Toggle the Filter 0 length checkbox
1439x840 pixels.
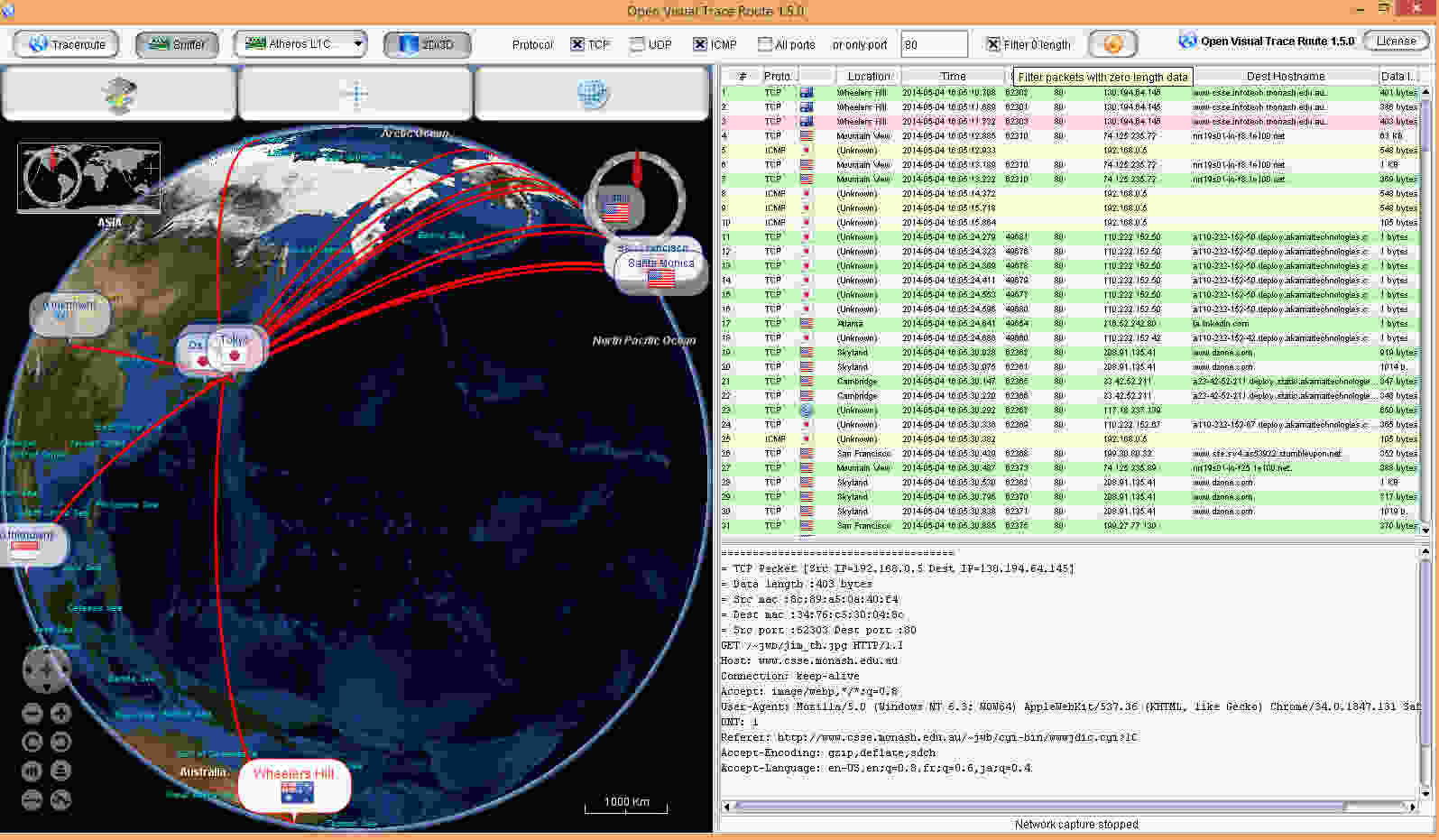993,44
